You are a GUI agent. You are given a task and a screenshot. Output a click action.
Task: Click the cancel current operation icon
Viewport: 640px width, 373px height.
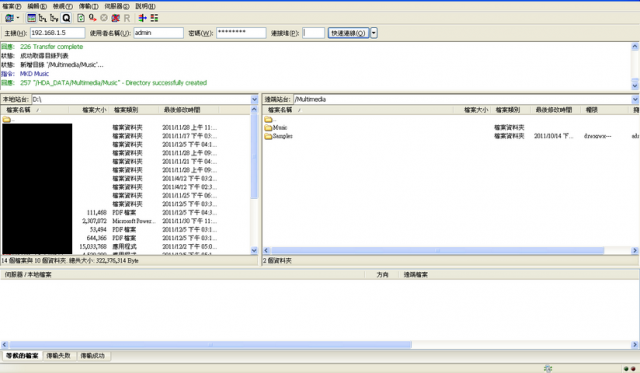(104, 18)
